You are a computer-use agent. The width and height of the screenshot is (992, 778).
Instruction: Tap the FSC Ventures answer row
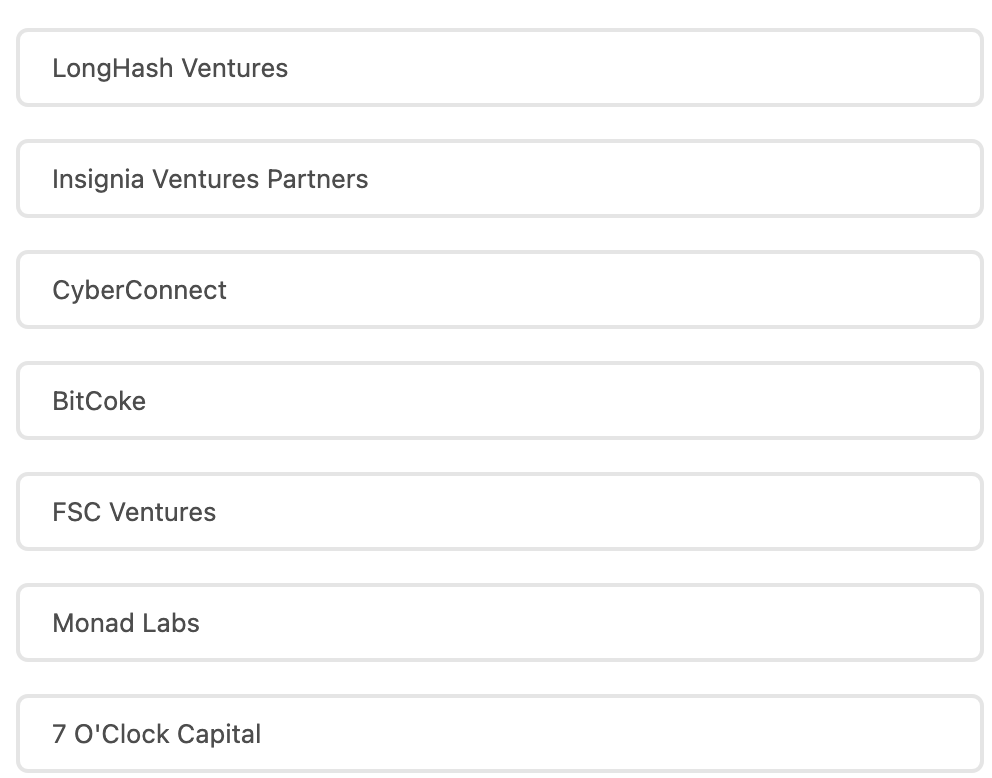coord(500,512)
